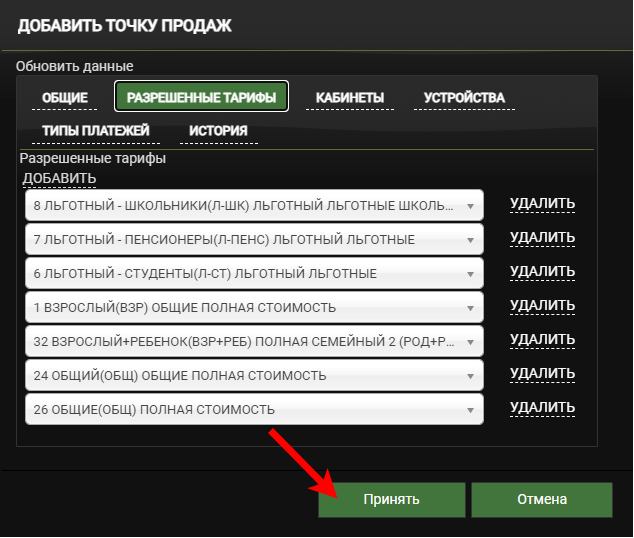
Task: Open the 24 ОБЩИЙ(ОБЩ) tariff dropdown
Action: (x=254, y=375)
